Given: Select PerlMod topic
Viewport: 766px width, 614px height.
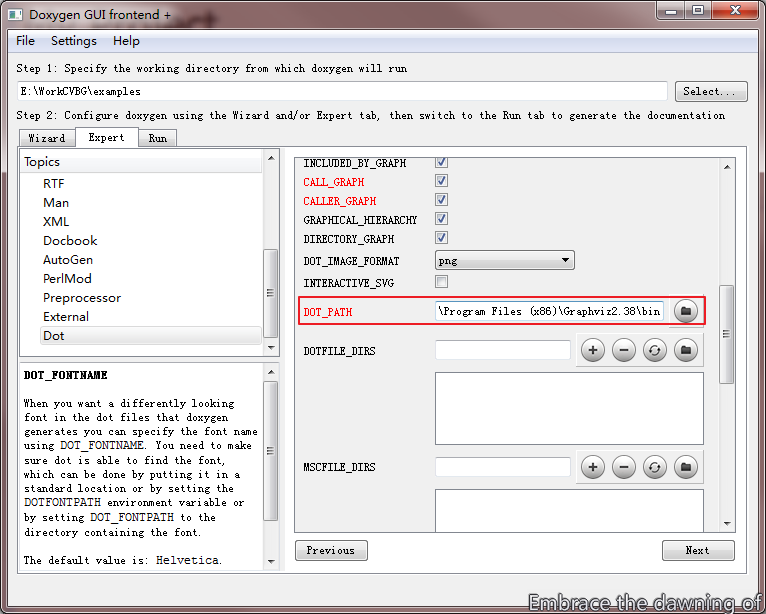Looking at the screenshot, I should tap(67, 279).
